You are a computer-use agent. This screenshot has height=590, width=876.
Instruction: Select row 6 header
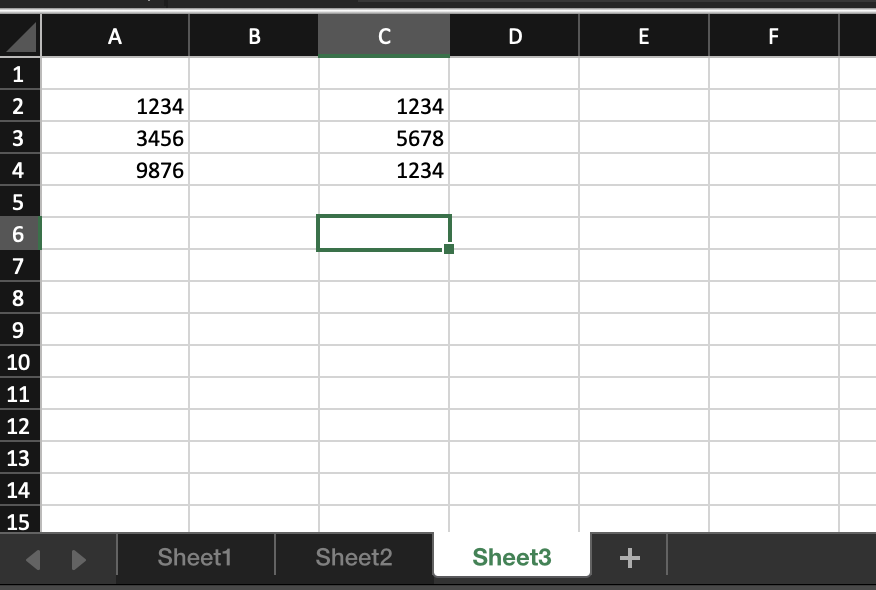[x=20, y=234]
